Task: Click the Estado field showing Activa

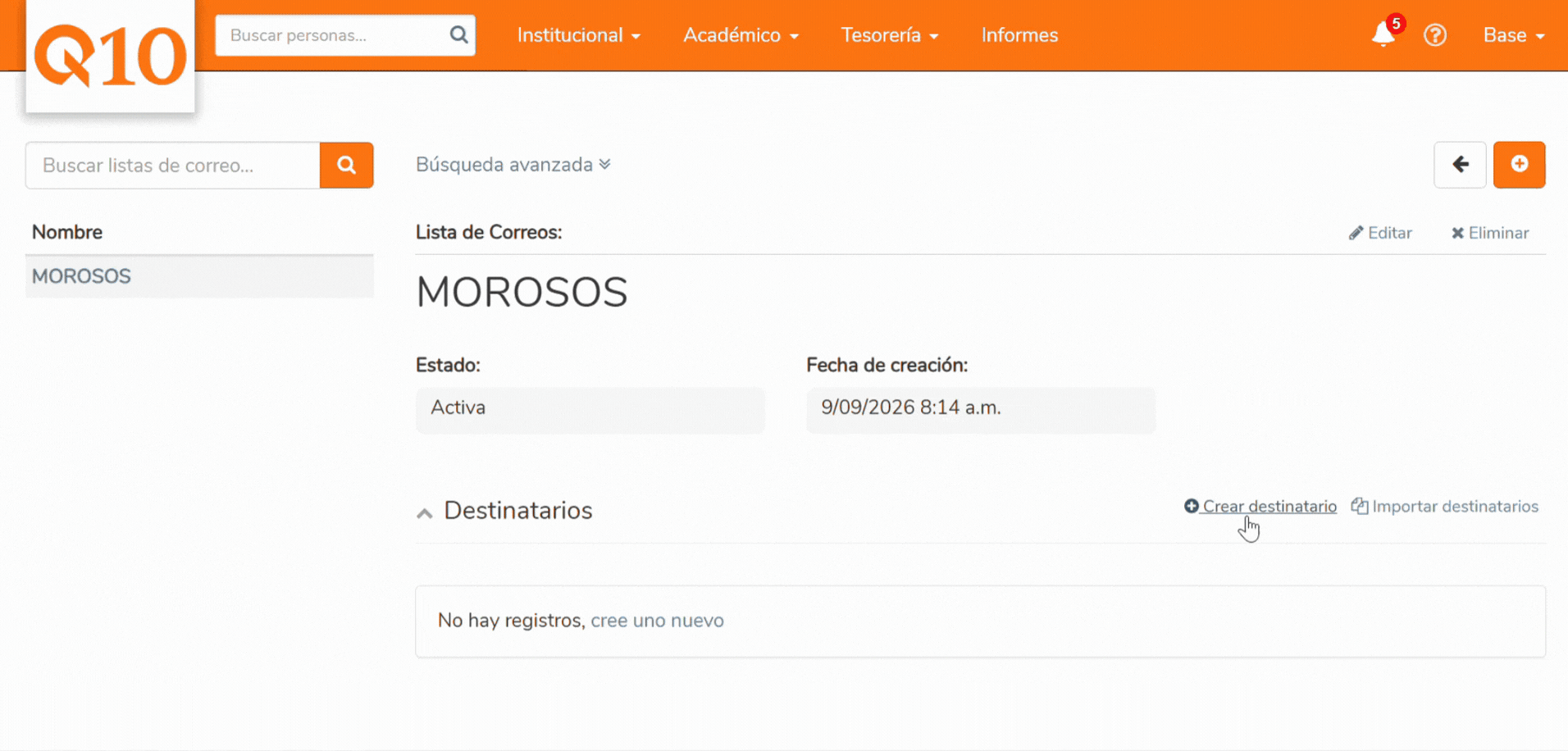Action: click(590, 410)
